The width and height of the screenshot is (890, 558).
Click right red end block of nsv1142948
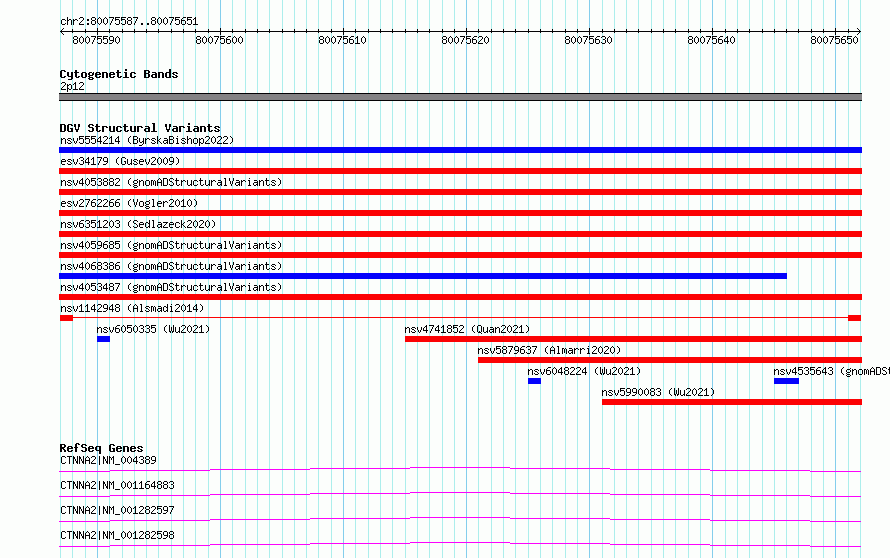tap(854, 318)
